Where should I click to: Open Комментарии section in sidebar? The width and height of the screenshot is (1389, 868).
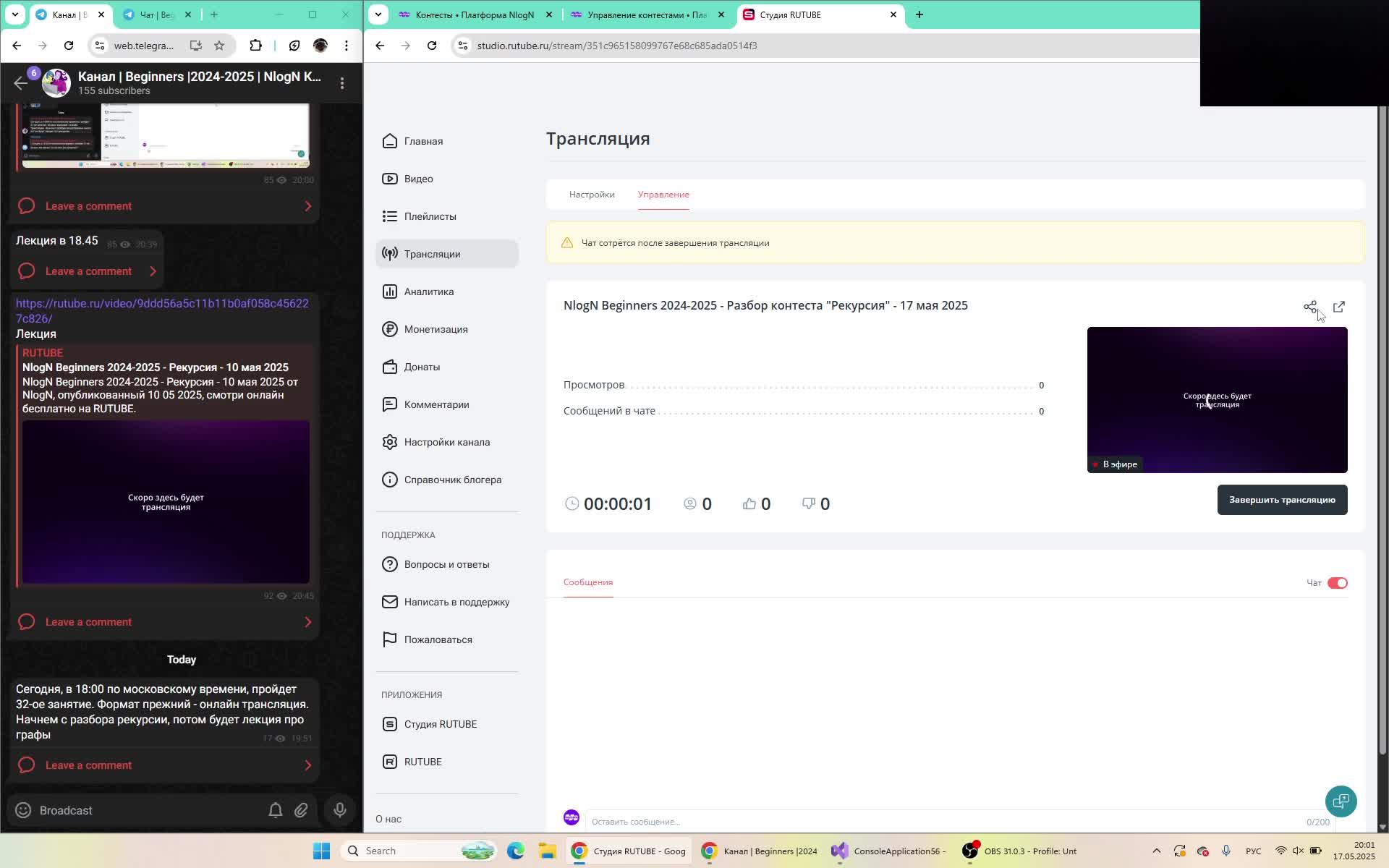pyautogui.click(x=426, y=404)
